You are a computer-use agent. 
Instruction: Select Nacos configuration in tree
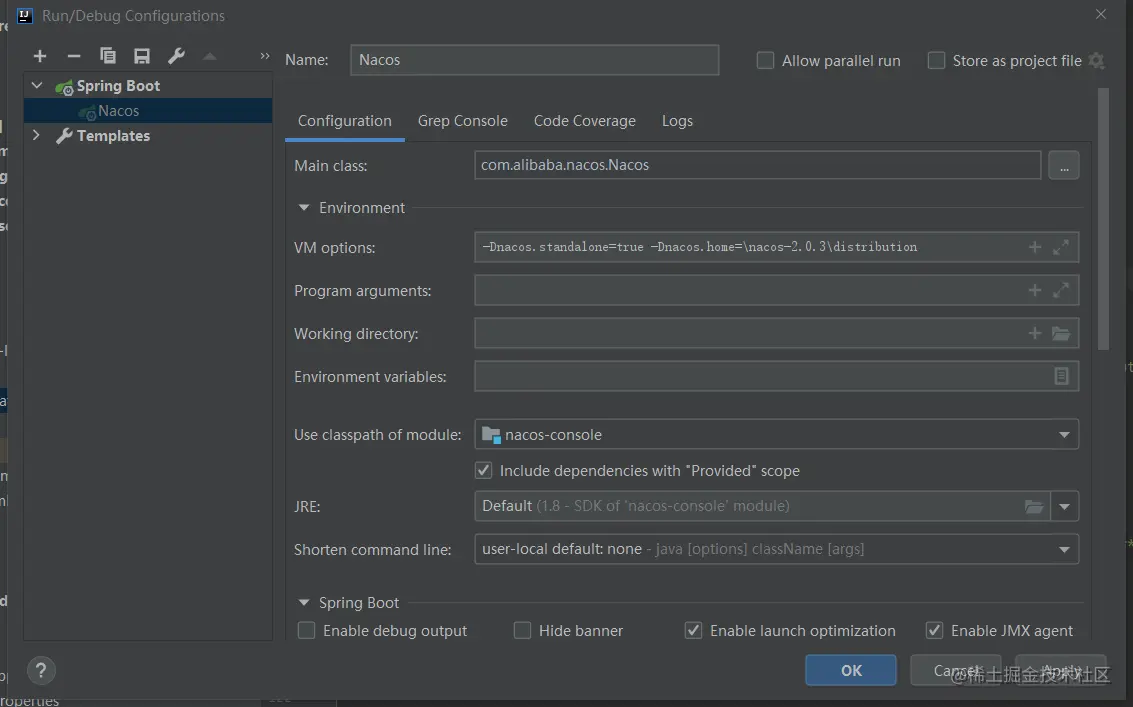pos(118,111)
